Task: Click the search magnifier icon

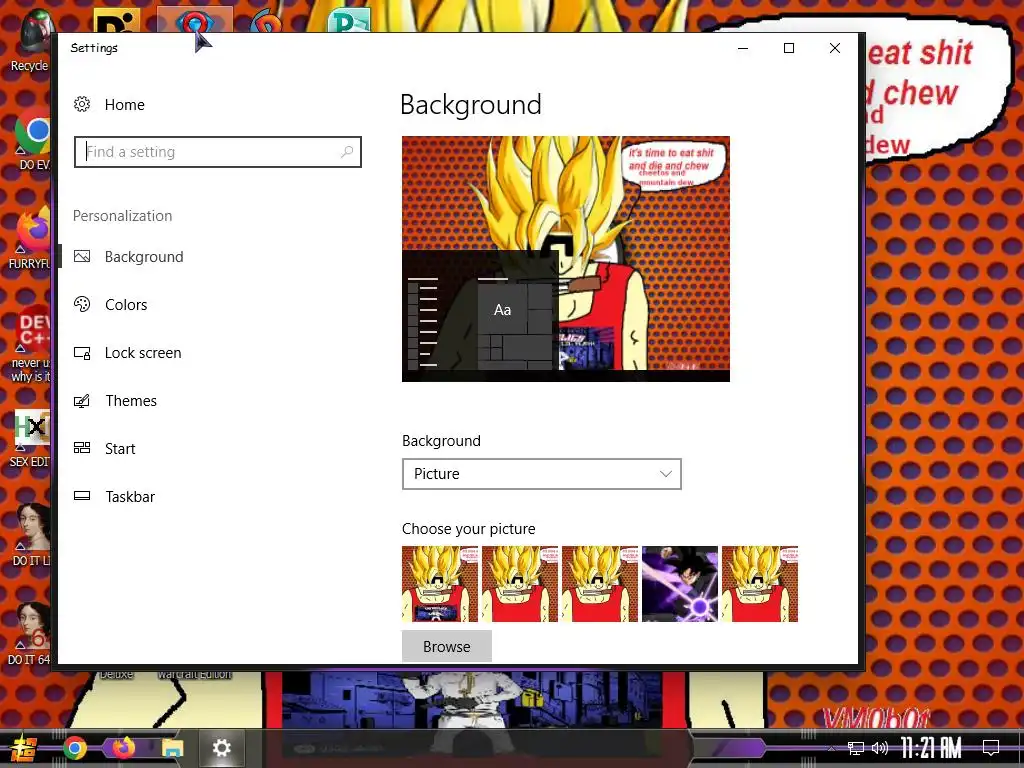Action: coord(347,152)
